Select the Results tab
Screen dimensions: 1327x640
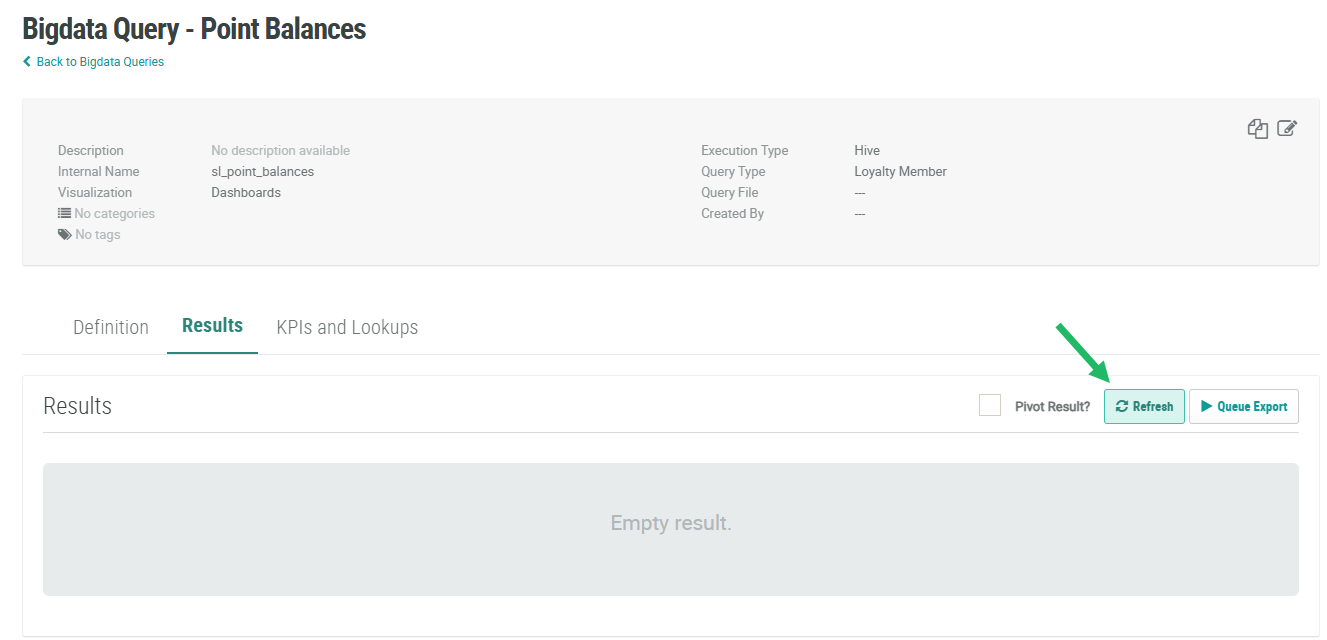coord(212,326)
